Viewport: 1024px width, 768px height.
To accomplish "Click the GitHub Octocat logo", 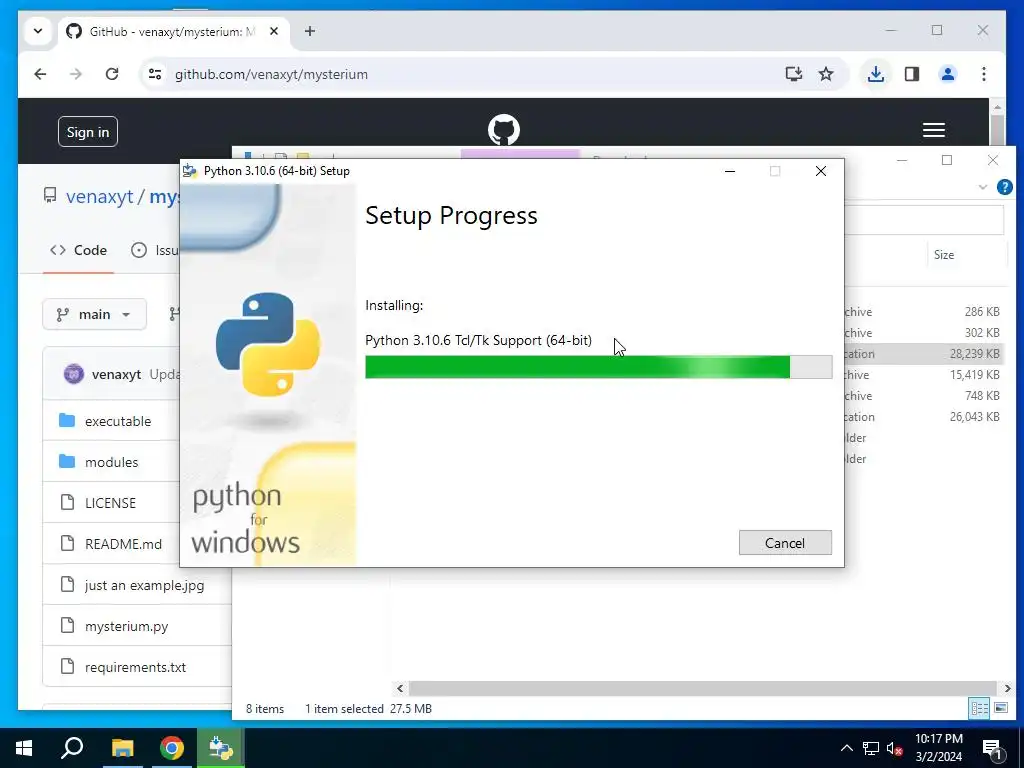I will [x=504, y=130].
